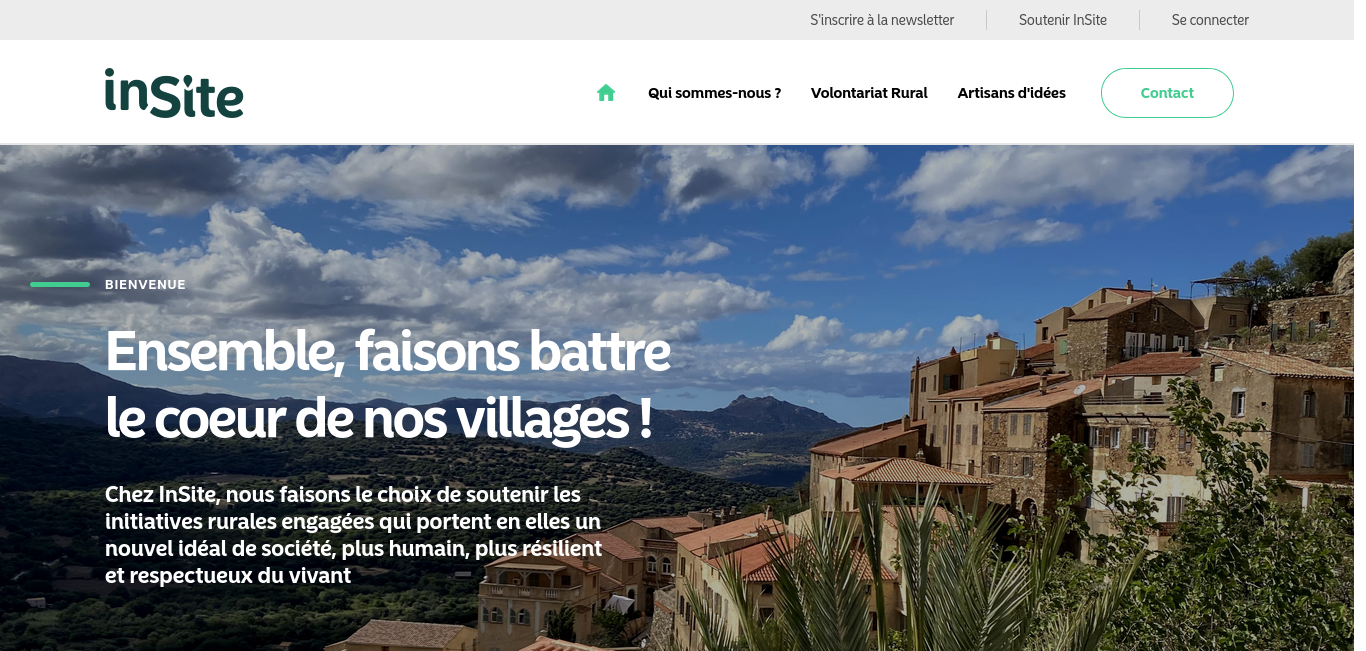Click the green accent bar beside BIENVENUE
Screen dimensions: 1366x651
click(60, 285)
